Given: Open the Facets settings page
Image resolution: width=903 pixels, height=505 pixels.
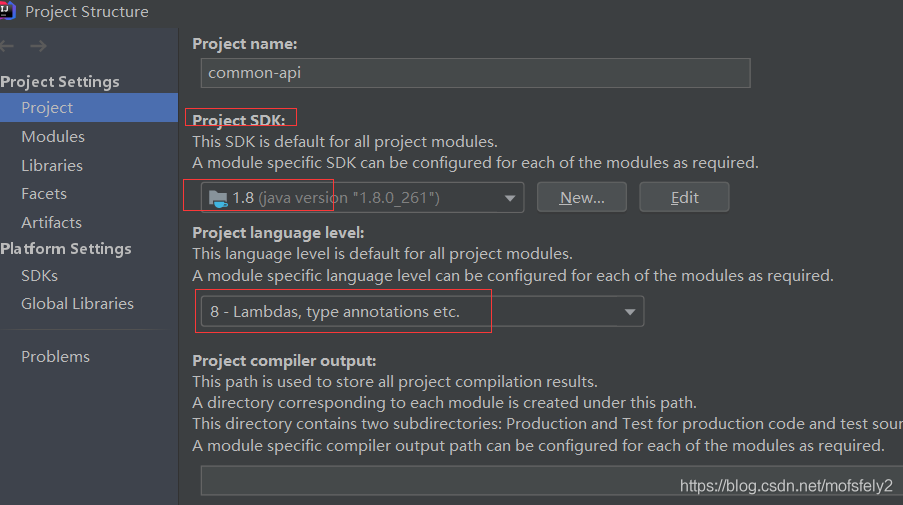Looking at the screenshot, I should [44, 194].
